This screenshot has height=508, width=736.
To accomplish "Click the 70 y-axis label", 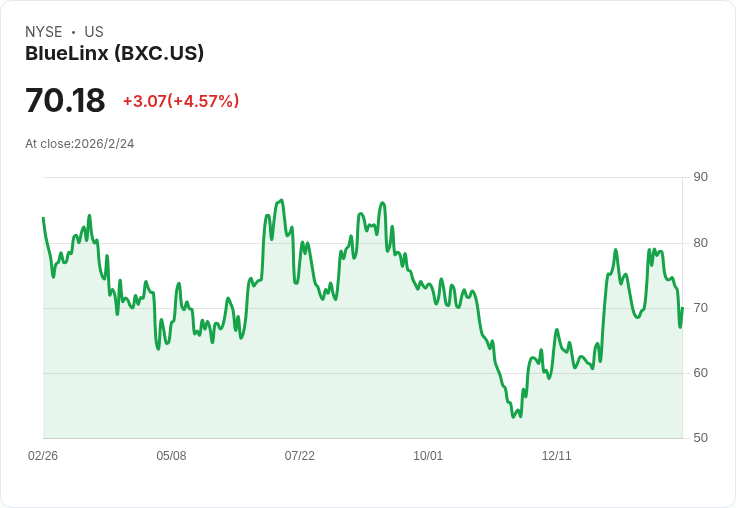I will (x=701, y=307).
